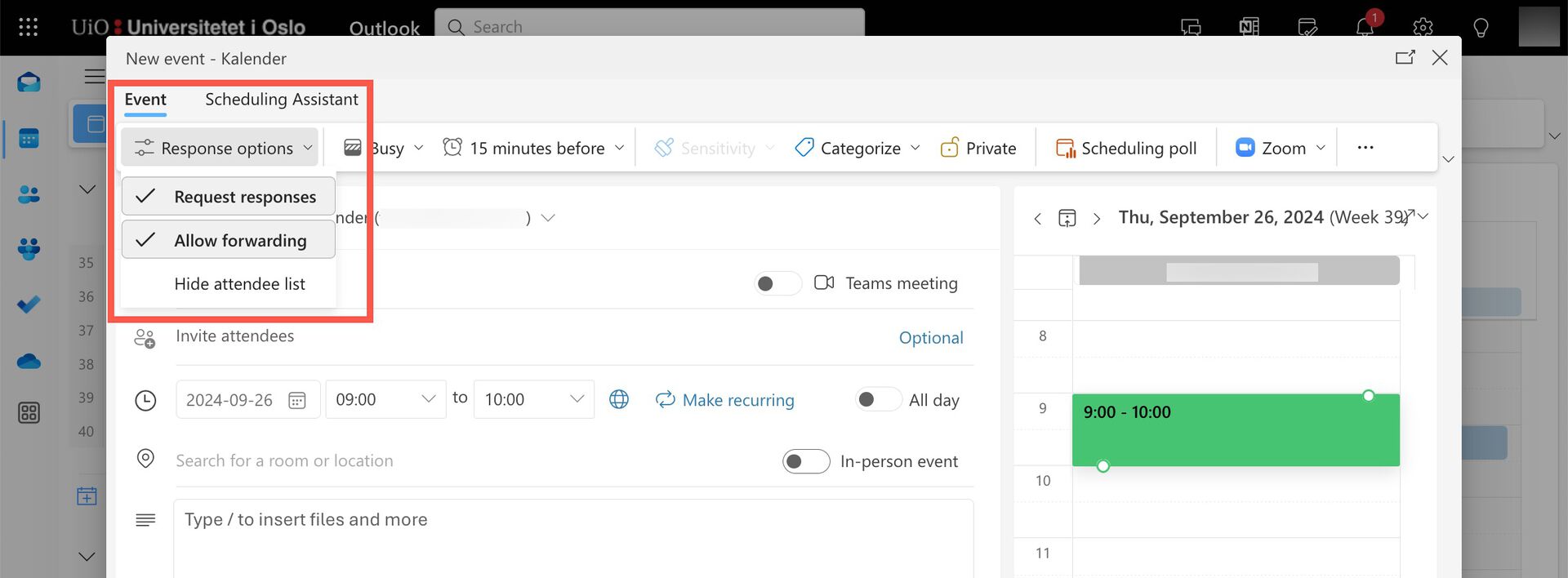Click the Private button
Viewport: 1568px width, 578px height.
[978, 148]
